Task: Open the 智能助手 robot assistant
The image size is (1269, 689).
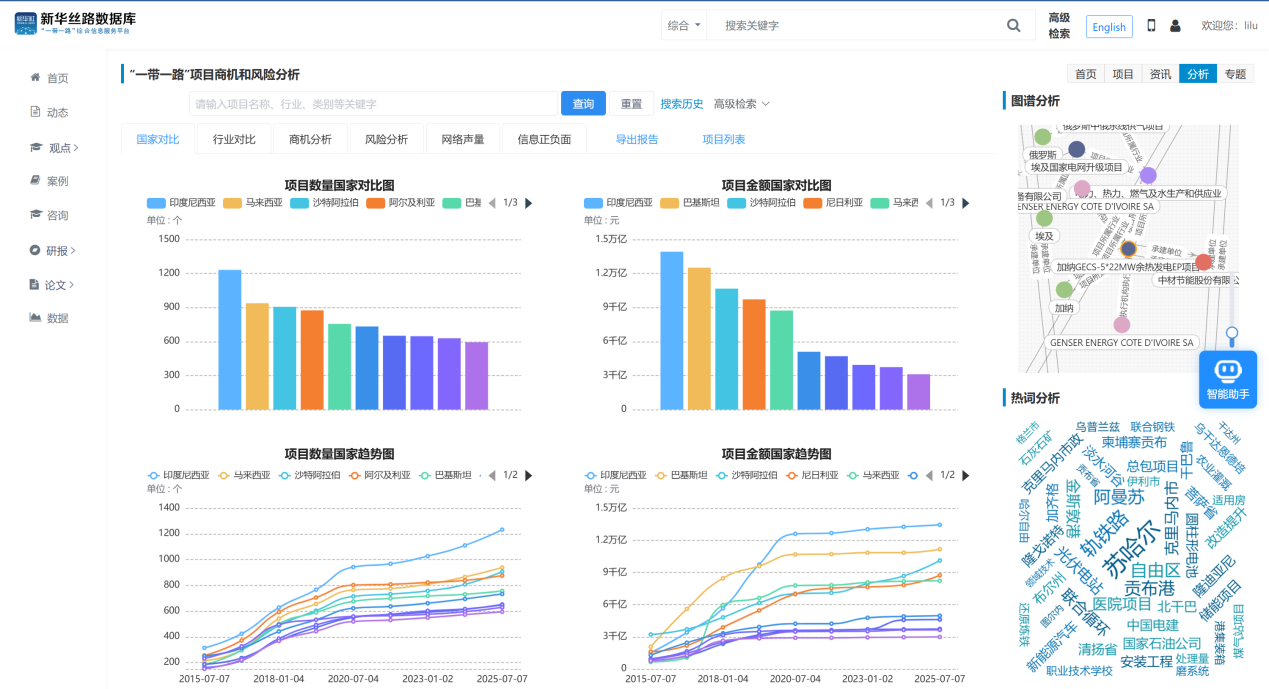Action: tap(1228, 379)
